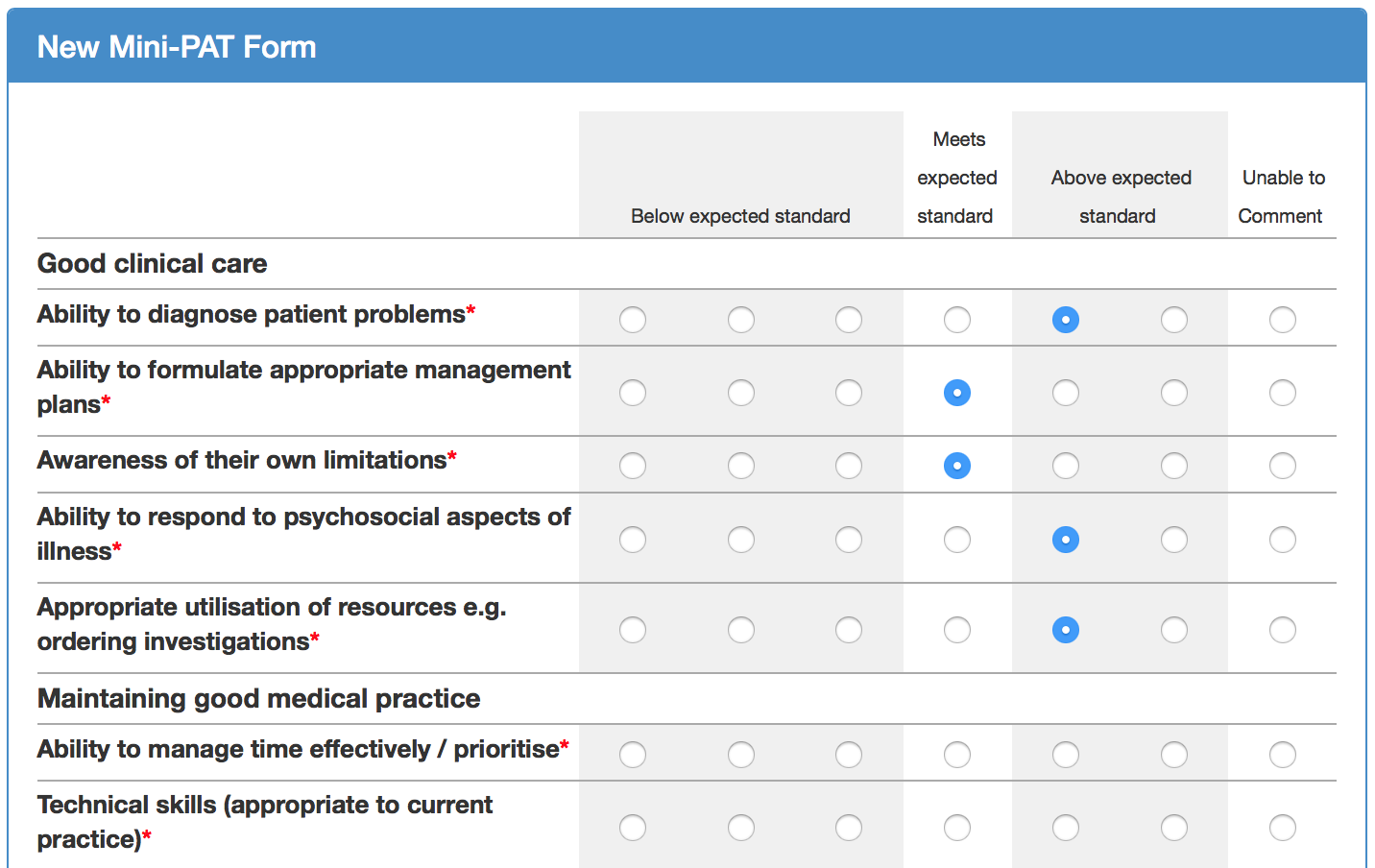Choose highest 'Above expected' for manage time effectively

pyautogui.click(x=1173, y=755)
